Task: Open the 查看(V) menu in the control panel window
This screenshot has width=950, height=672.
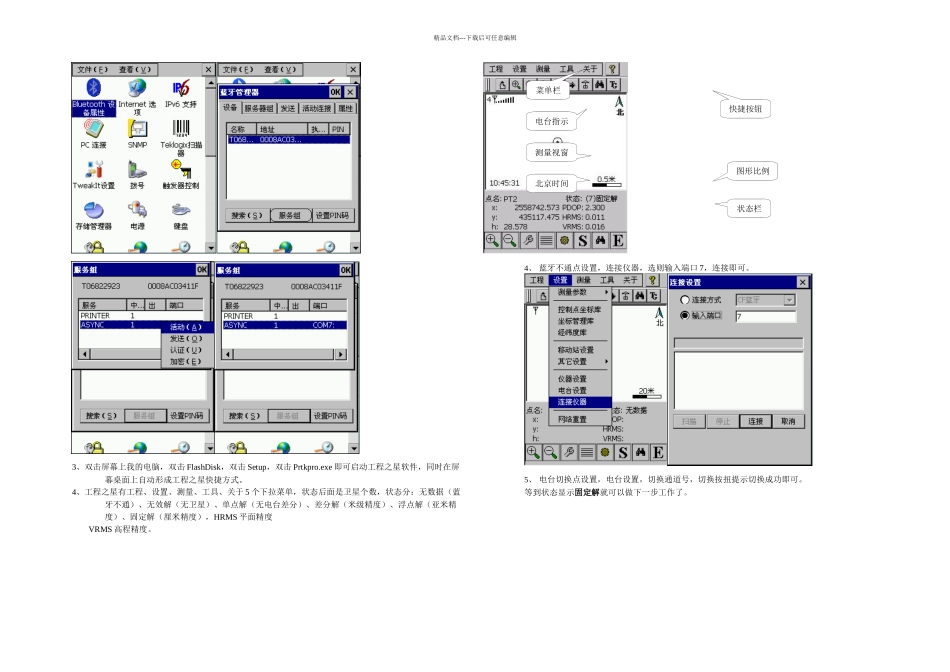Action: [135, 70]
